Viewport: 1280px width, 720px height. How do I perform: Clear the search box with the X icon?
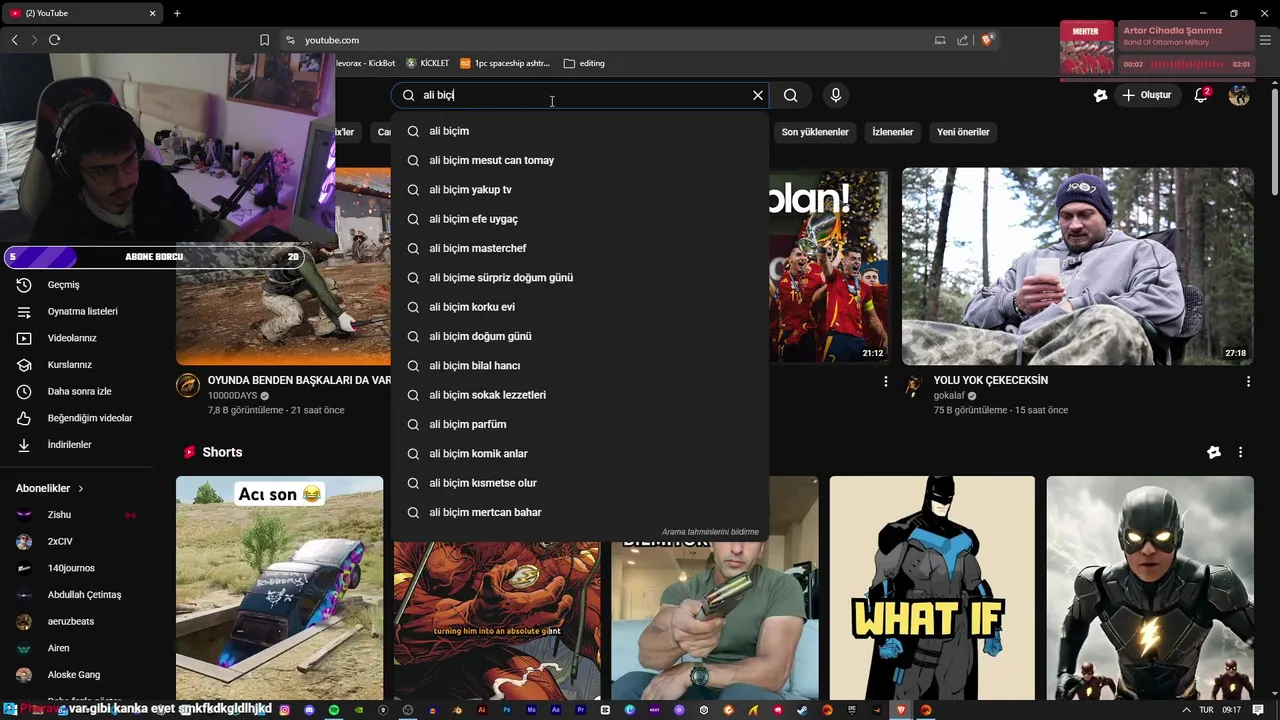758,95
